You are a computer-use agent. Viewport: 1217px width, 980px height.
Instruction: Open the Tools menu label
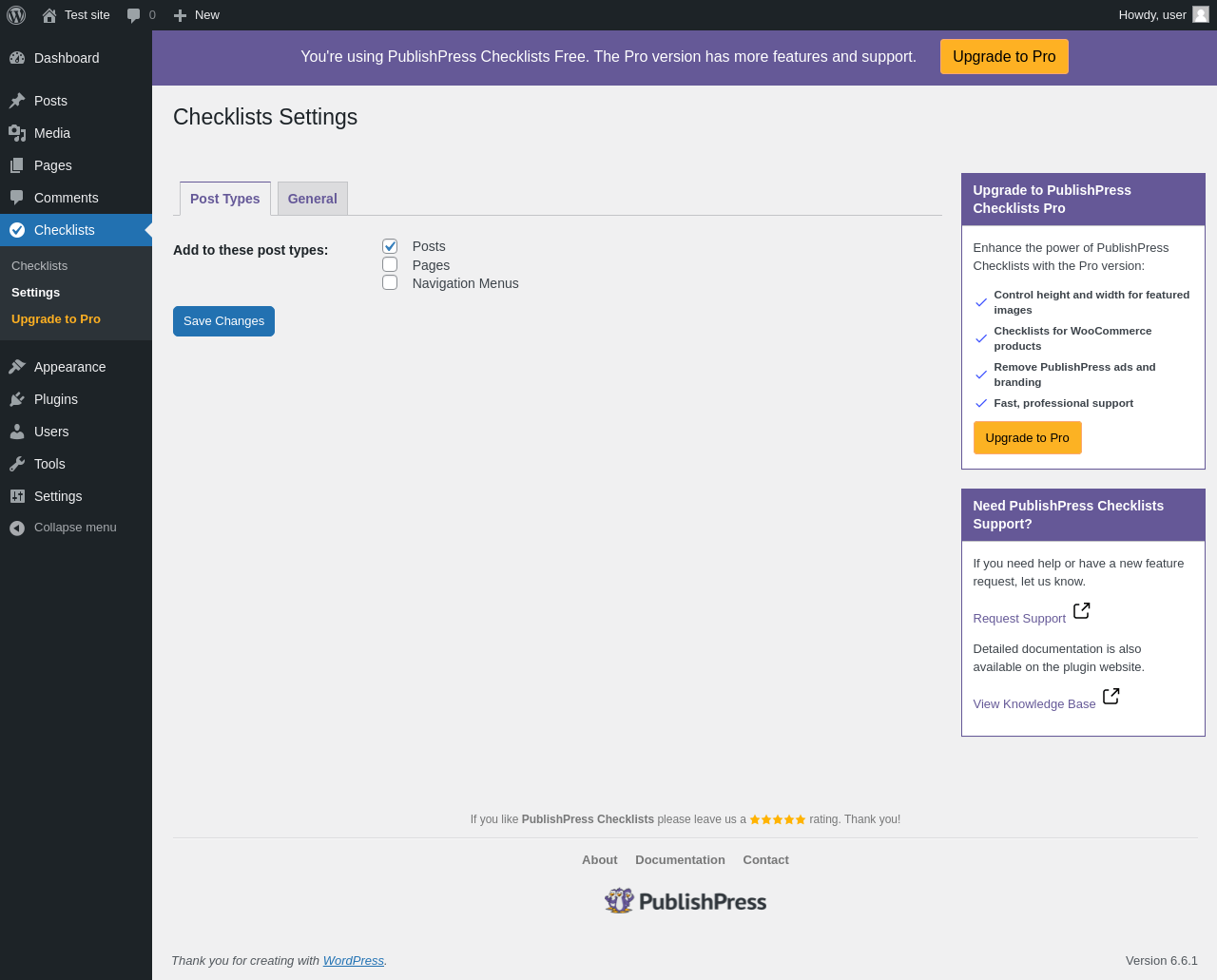click(x=49, y=464)
